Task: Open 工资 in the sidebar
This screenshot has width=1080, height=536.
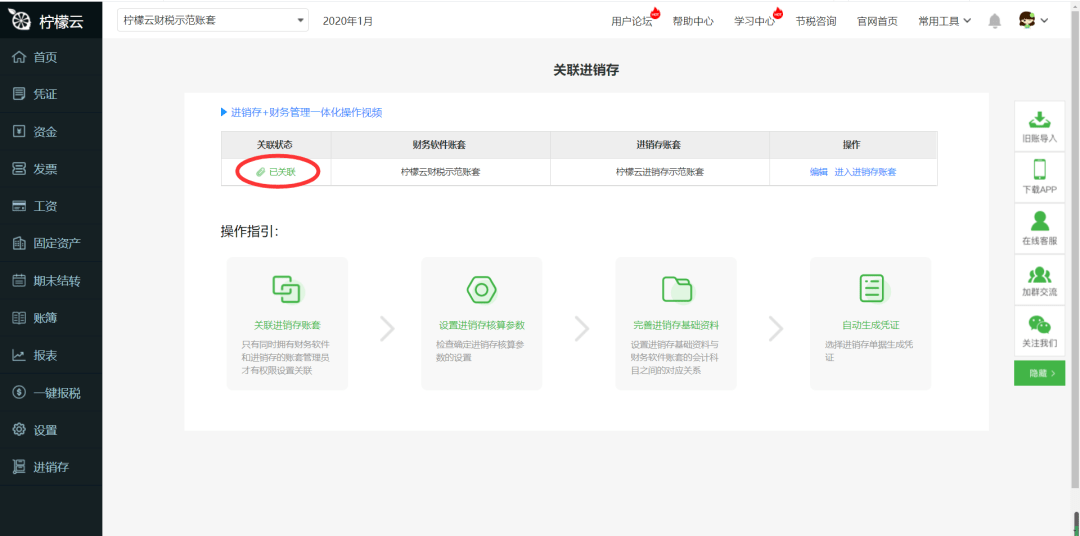Action: point(51,206)
